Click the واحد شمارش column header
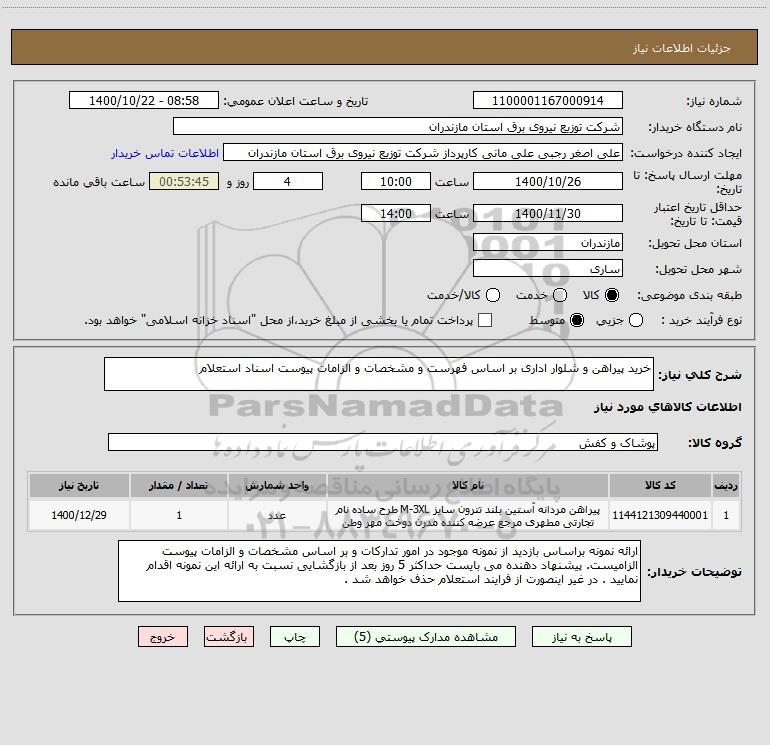Image resolution: width=770 pixels, height=745 pixels. pos(277,486)
